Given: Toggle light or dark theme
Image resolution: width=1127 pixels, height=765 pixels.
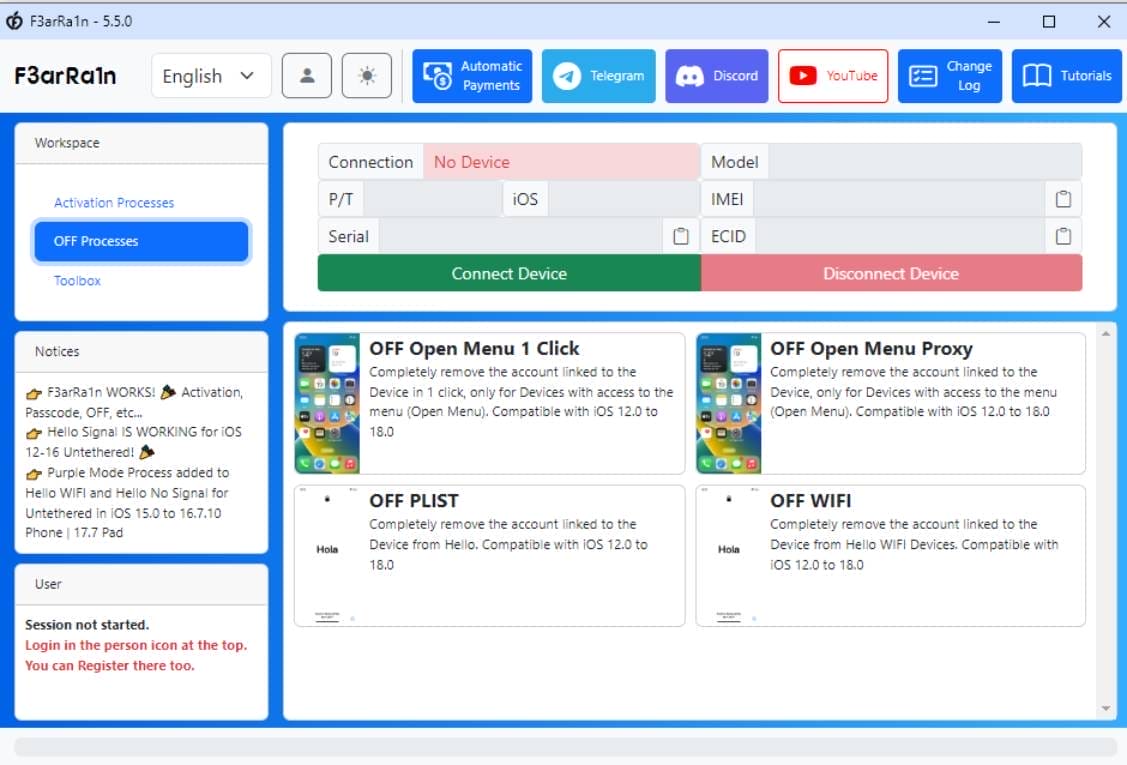Looking at the screenshot, I should point(366,75).
